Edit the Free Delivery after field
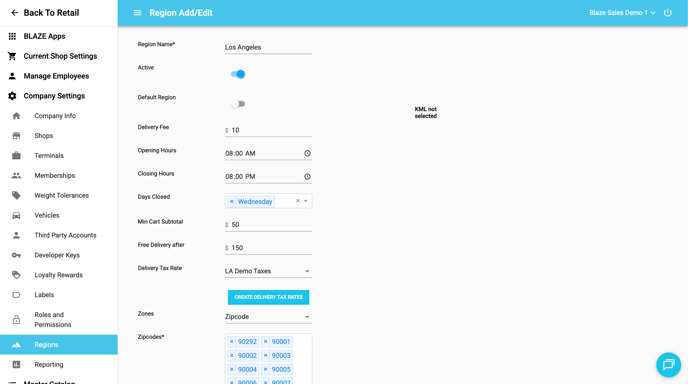The width and height of the screenshot is (688, 384). (x=268, y=248)
